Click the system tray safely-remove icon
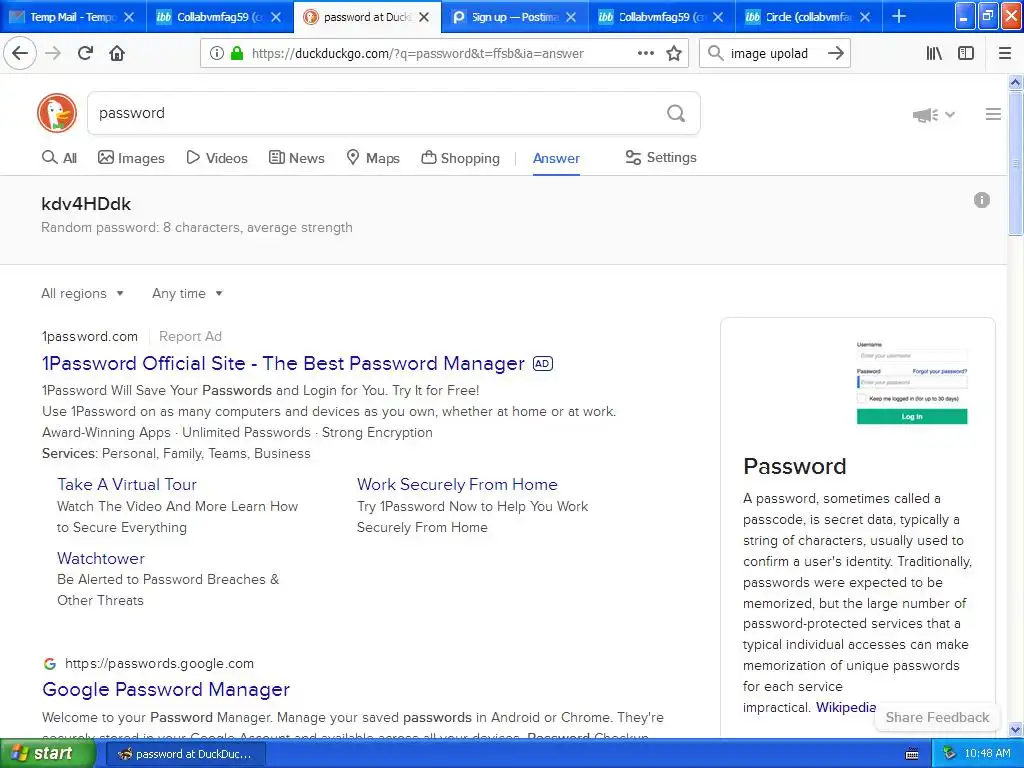 pos(950,754)
